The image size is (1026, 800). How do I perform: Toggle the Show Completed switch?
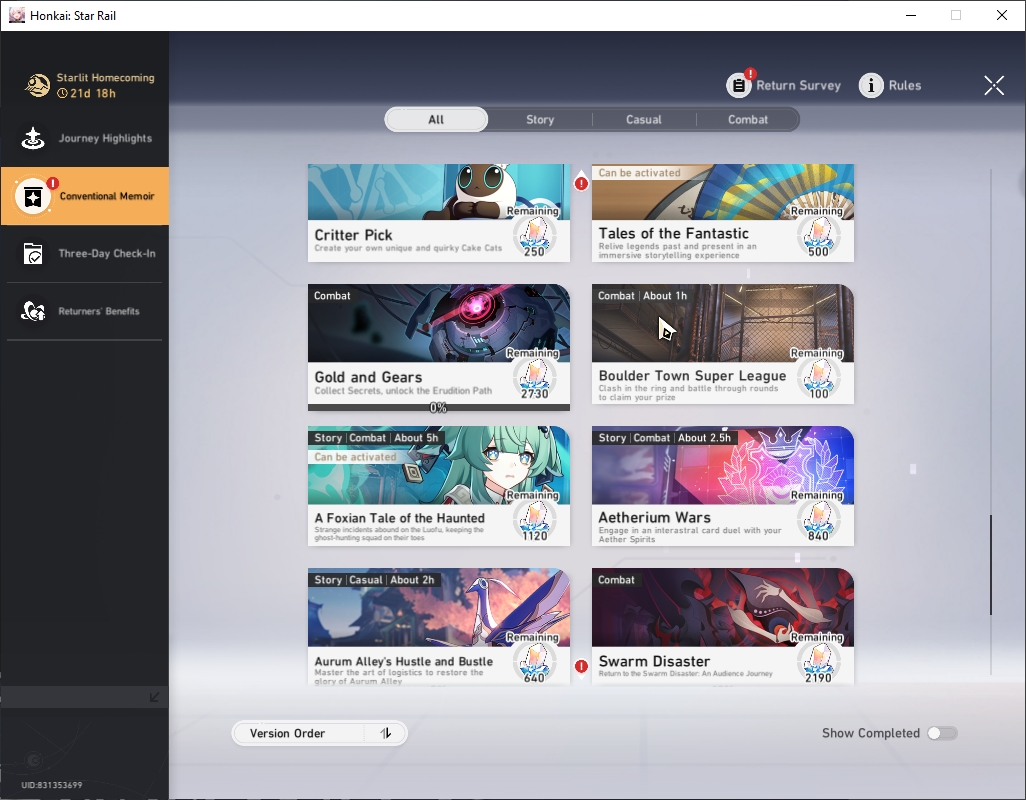pos(942,733)
